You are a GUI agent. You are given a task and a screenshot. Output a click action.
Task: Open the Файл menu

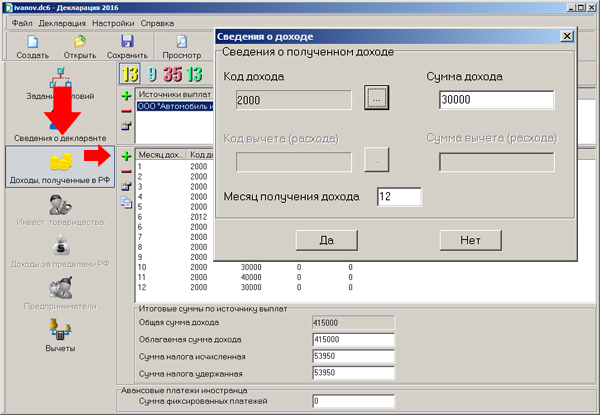tap(22, 23)
